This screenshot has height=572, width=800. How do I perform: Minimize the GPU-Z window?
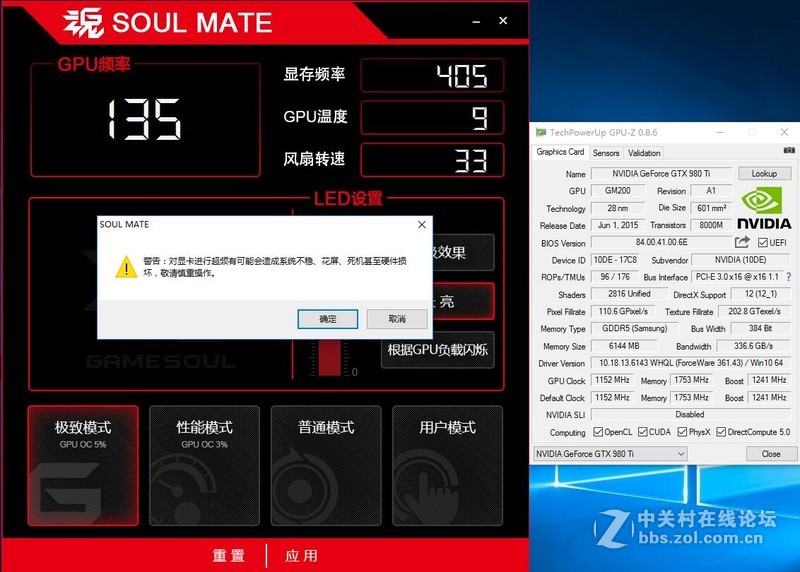coord(720,133)
